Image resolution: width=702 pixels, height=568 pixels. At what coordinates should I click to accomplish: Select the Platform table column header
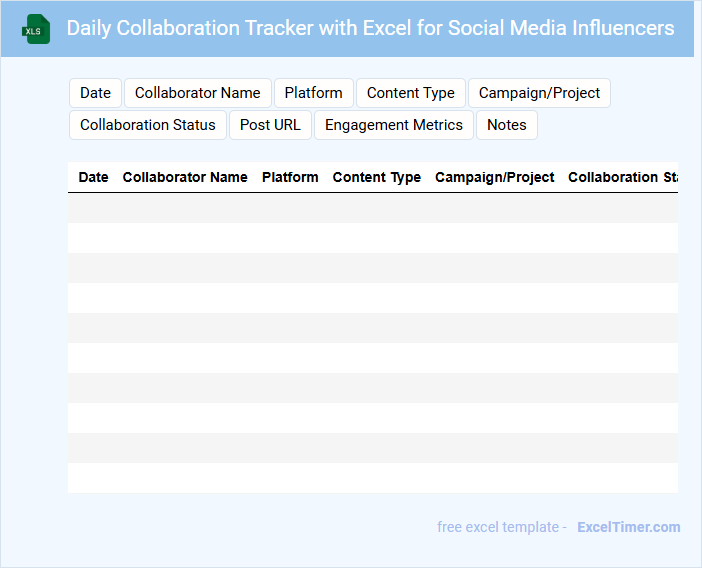(290, 177)
